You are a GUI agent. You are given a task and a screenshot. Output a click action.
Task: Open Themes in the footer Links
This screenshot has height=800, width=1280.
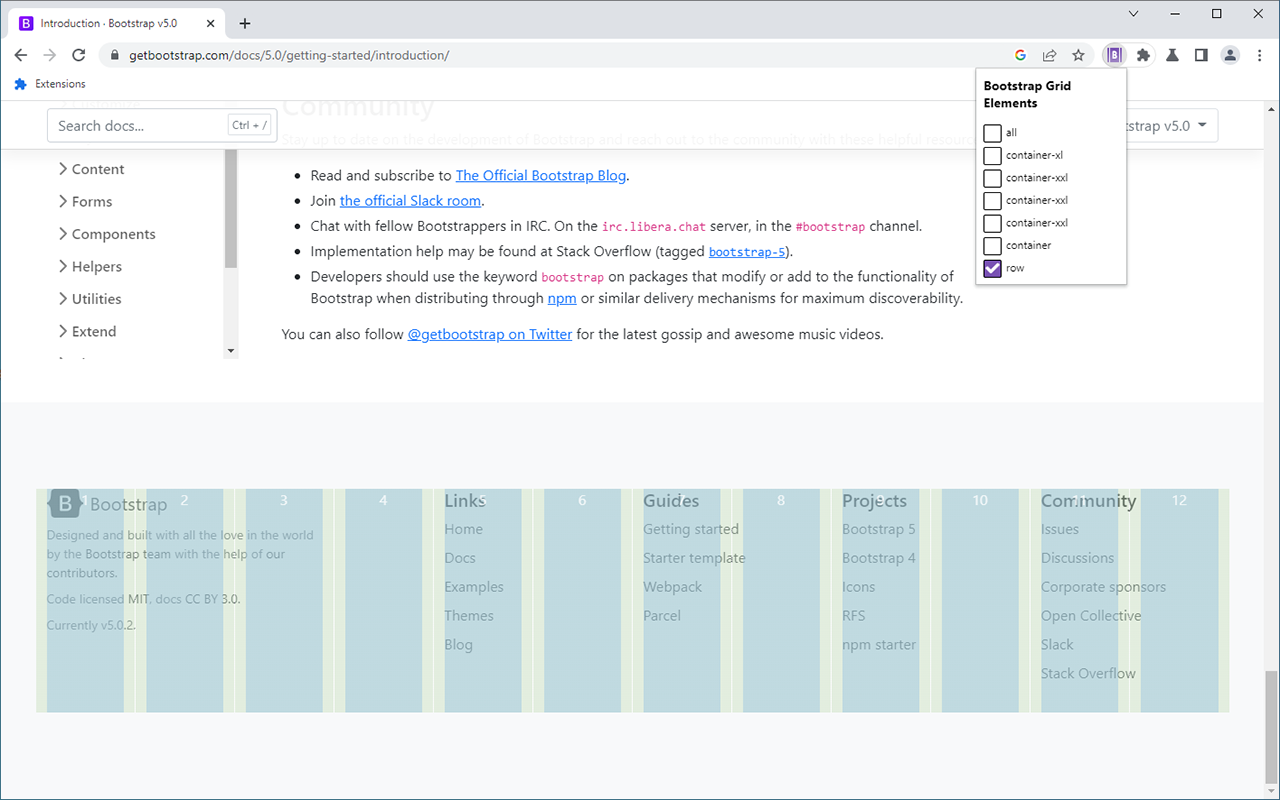point(469,616)
